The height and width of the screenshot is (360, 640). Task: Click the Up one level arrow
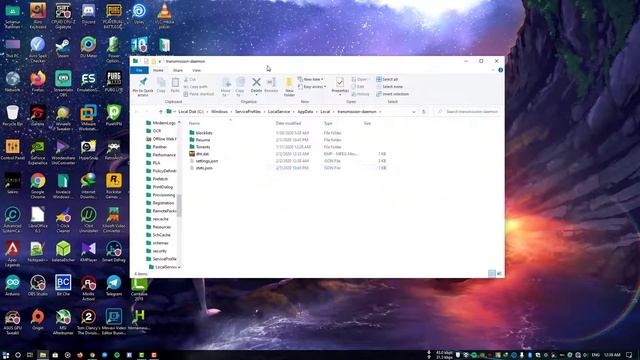(160, 111)
